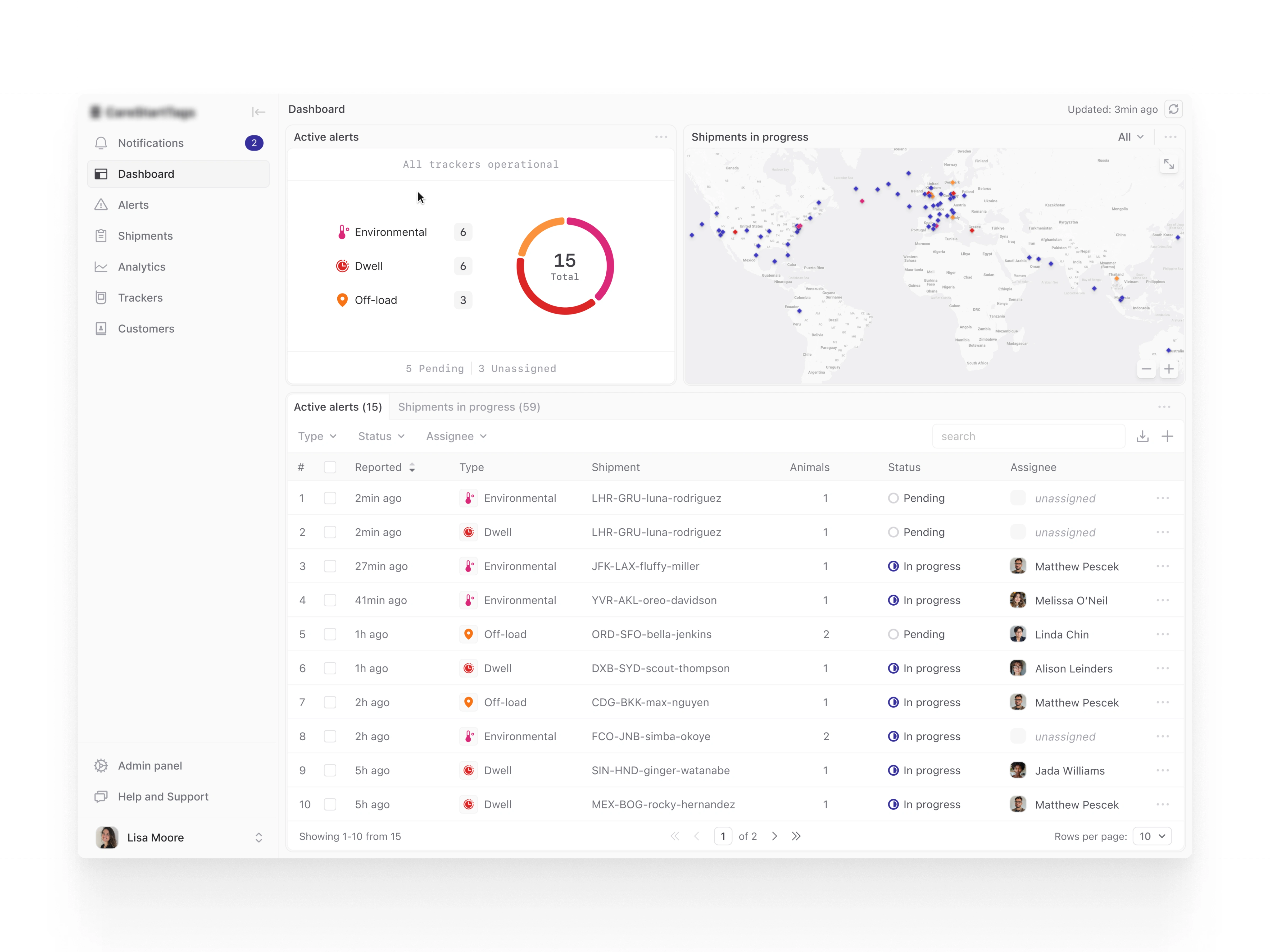
Task: Expand the shipments map to fullscreen
Action: [1168, 165]
